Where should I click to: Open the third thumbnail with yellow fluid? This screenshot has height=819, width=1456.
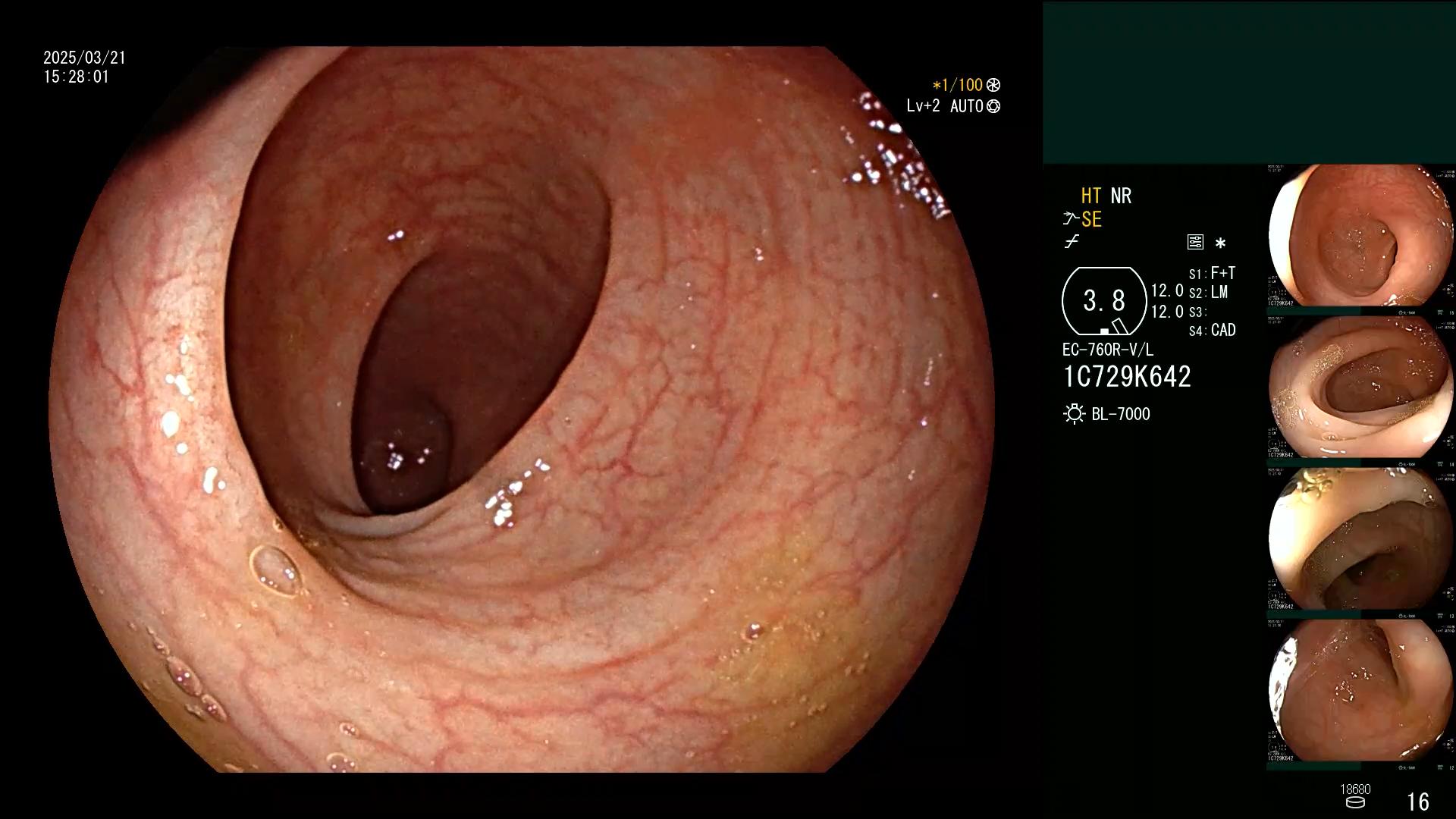[1361, 538]
